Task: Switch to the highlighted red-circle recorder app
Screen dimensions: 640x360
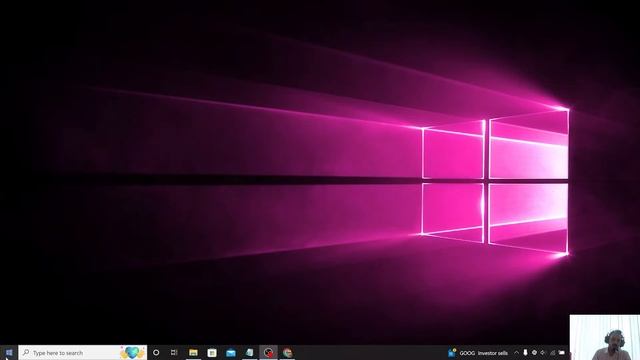Action: (x=268, y=353)
